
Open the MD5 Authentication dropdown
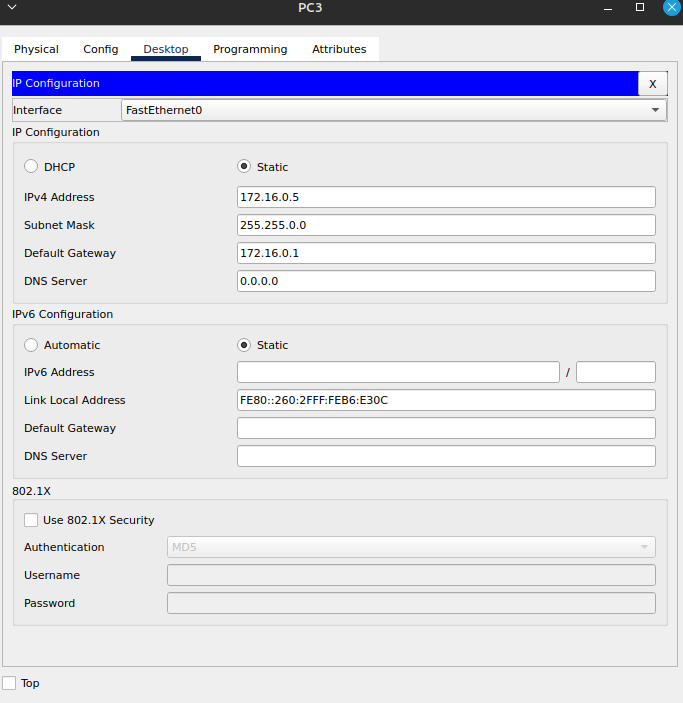point(411,547)
